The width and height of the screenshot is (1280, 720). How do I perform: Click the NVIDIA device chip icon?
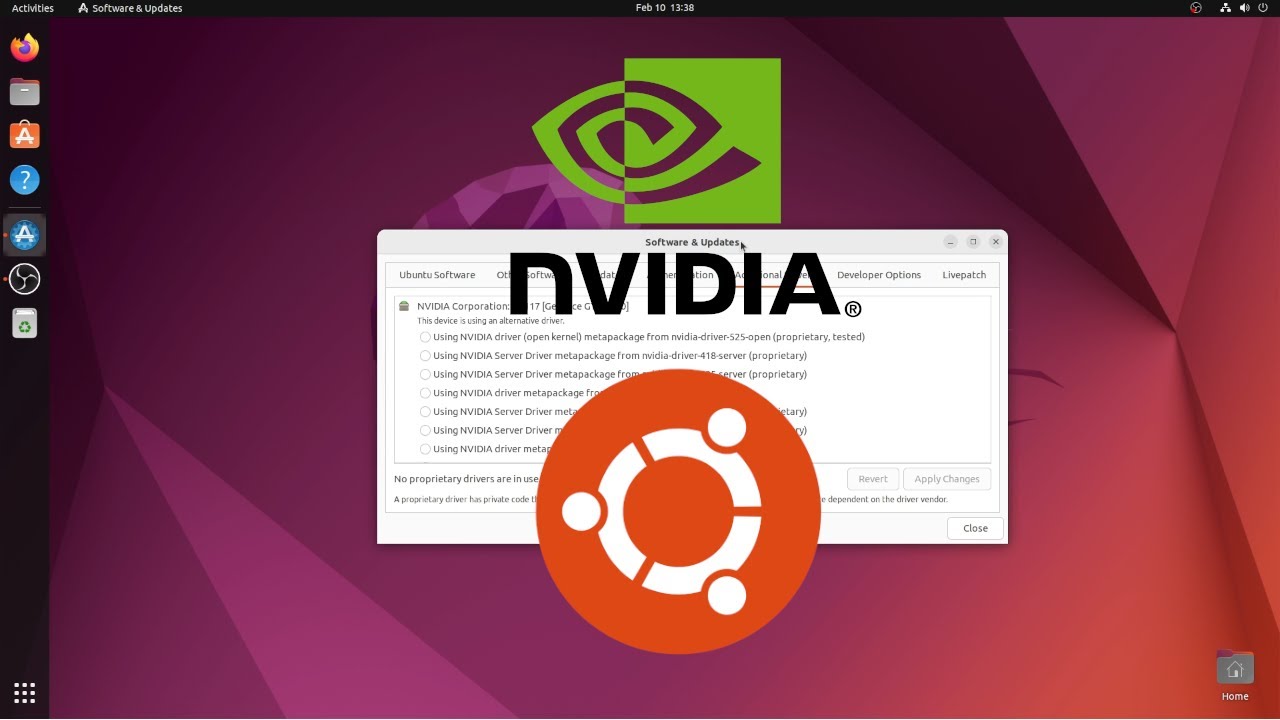pyautogui.click(x=404, y=306)
